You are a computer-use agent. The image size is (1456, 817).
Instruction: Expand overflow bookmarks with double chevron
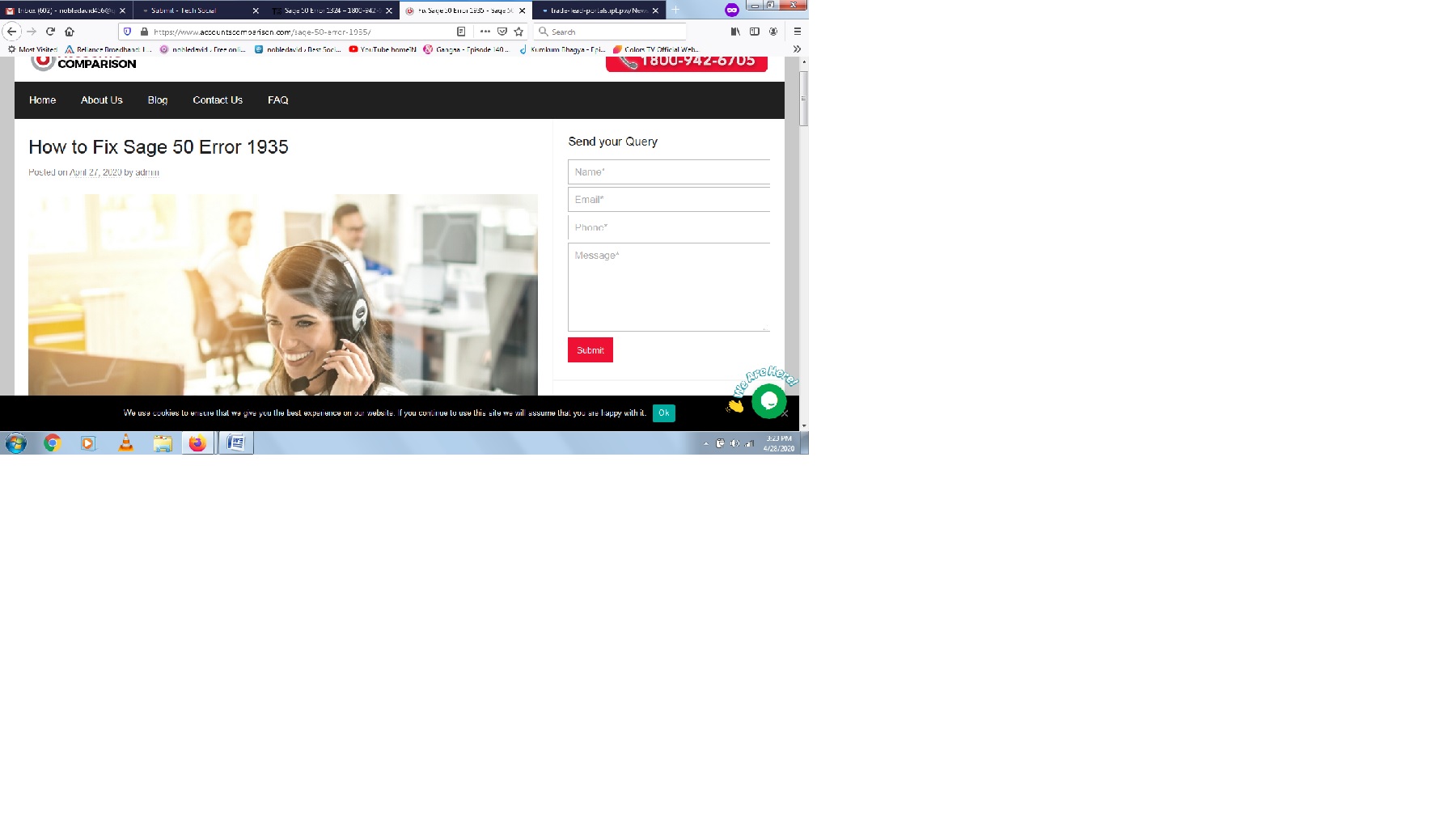click(x=797, y=49)
